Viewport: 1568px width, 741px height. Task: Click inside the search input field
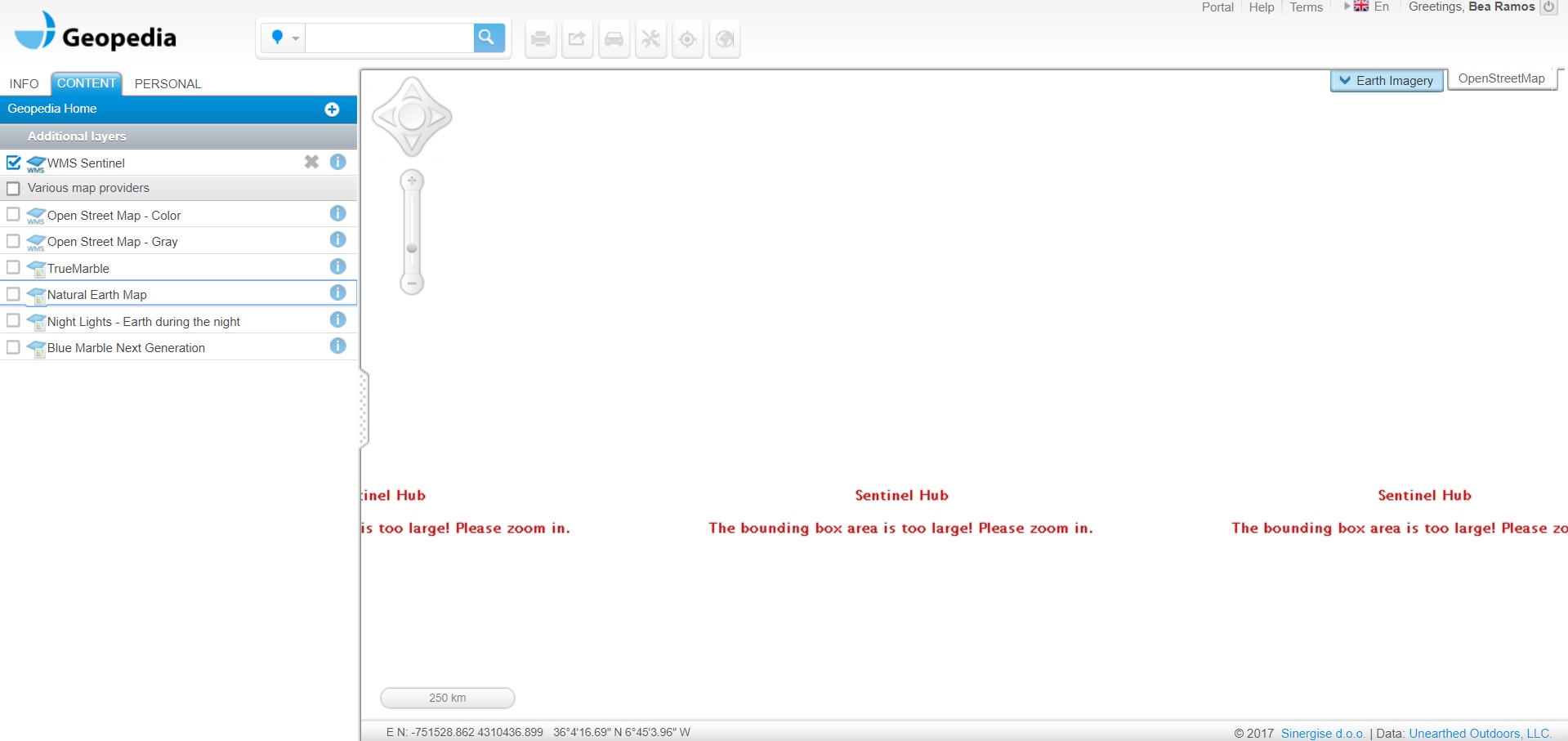coord(389,38)
